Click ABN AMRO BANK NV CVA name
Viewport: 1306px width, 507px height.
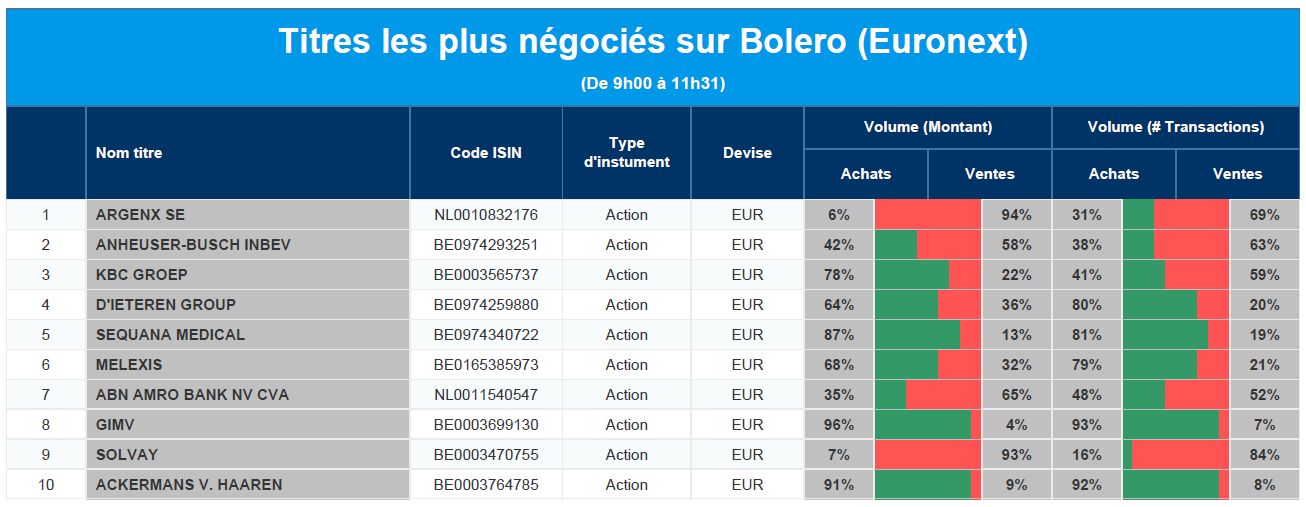[192, 395]
